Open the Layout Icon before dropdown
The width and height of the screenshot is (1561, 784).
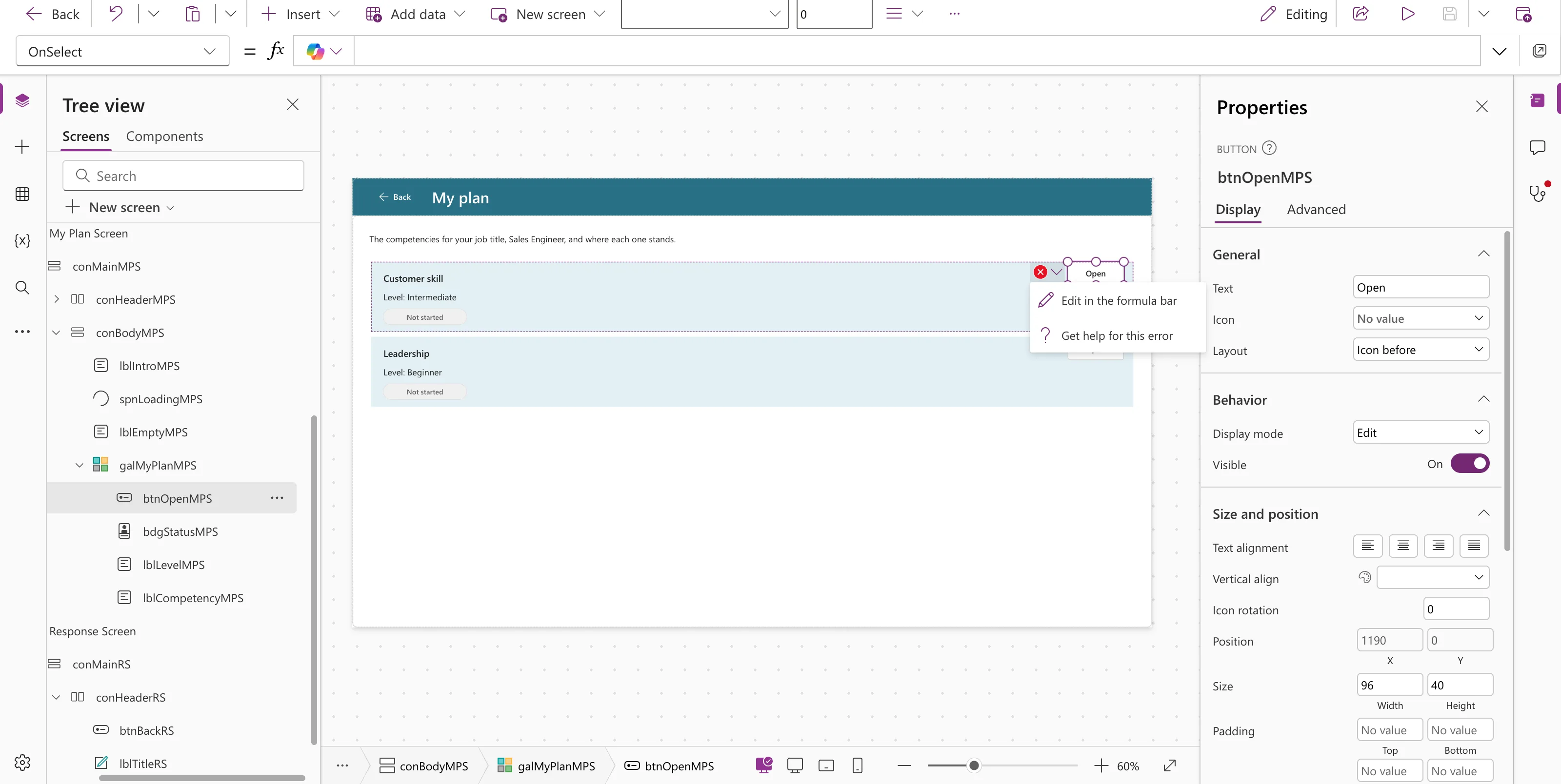[1421, 349]
